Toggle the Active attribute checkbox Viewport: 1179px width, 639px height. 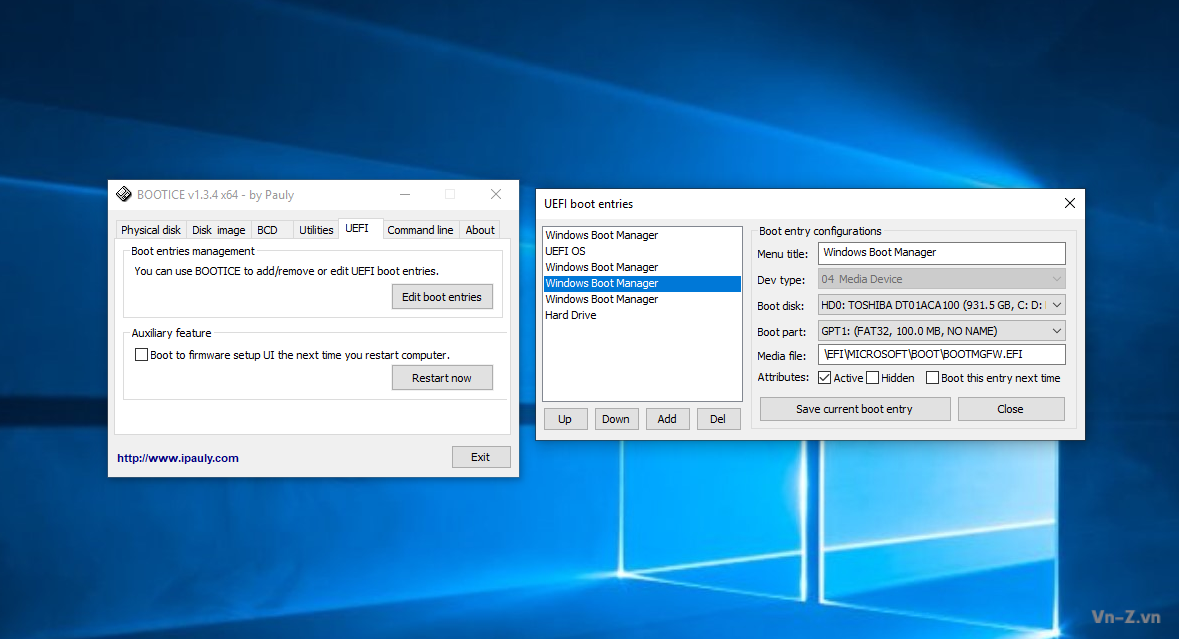[825, 378]
